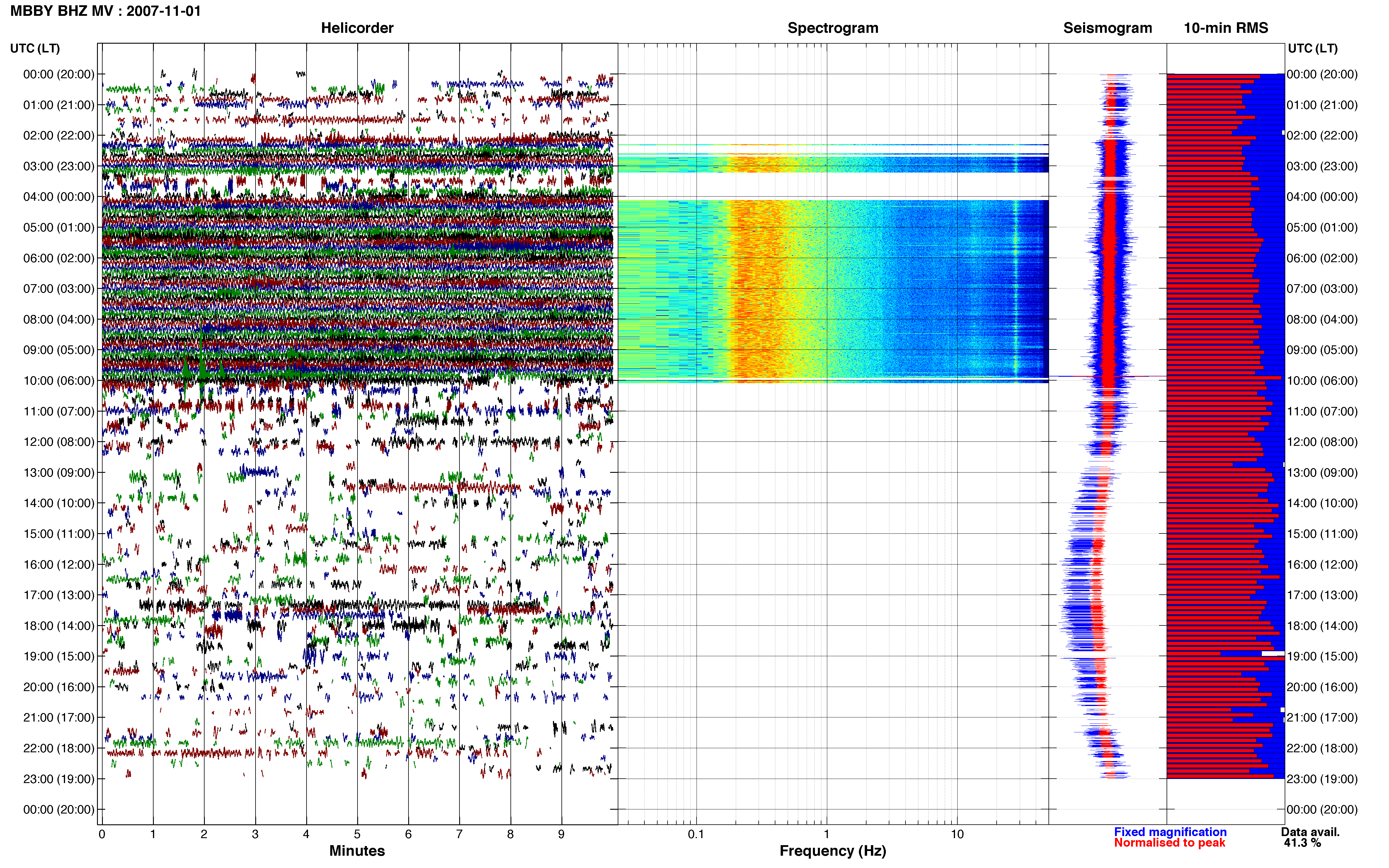Click the 10 Hz frequency tick label
The height and width of the screenshot is (868, 1389).
(957, 834)
